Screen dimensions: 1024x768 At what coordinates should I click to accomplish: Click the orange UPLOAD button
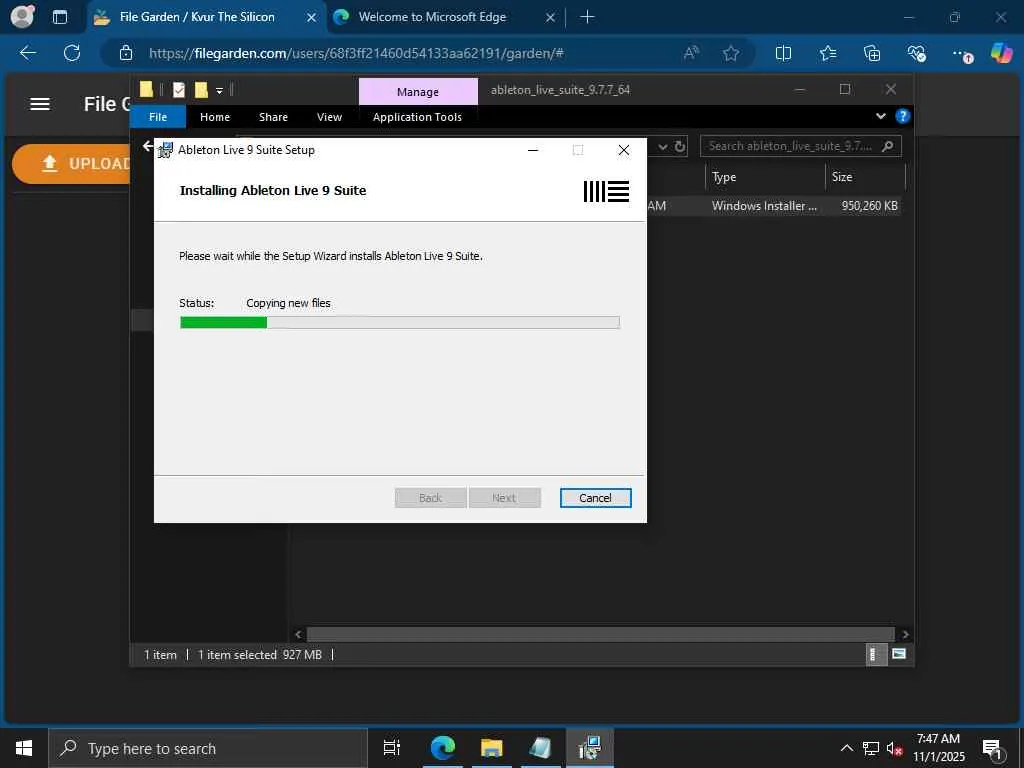[x=71, y=163]
